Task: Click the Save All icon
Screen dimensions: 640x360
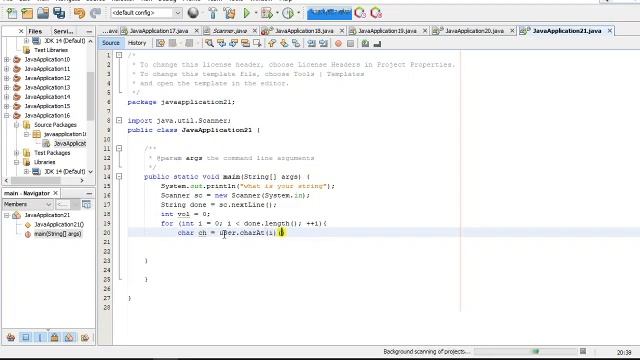Action: [59, 13]
